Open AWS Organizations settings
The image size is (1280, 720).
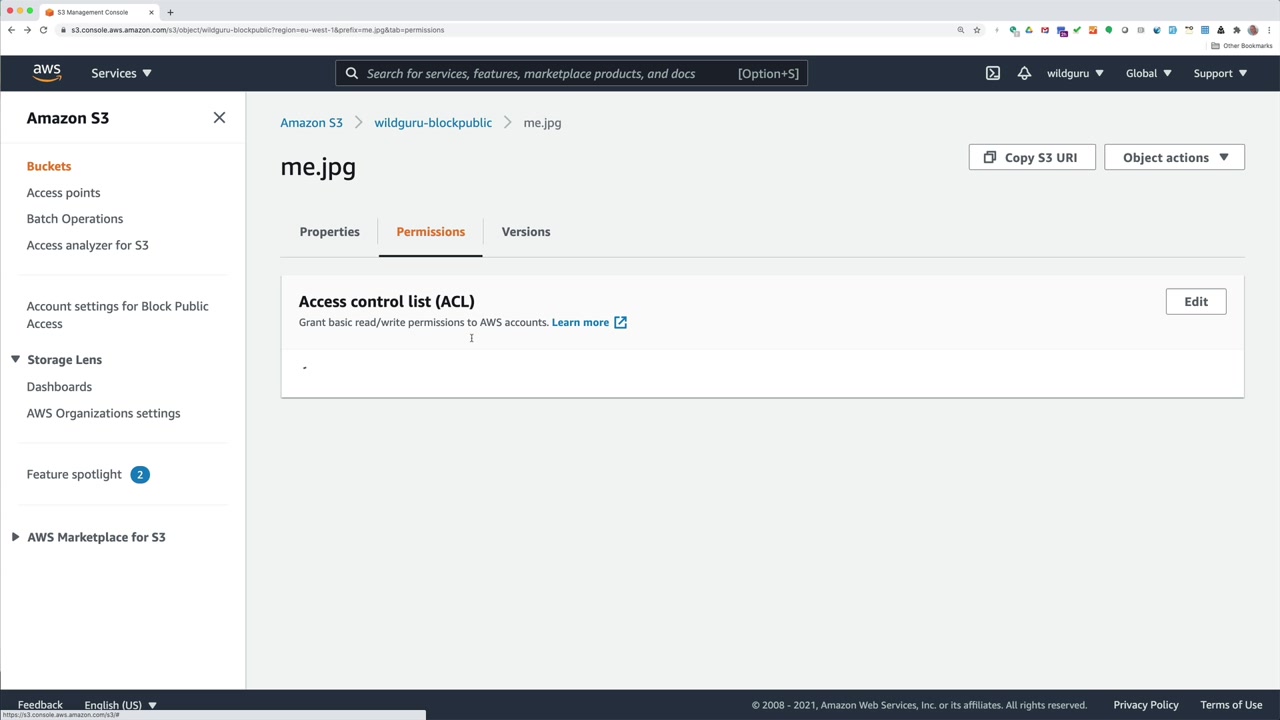[x=103, y=413]
